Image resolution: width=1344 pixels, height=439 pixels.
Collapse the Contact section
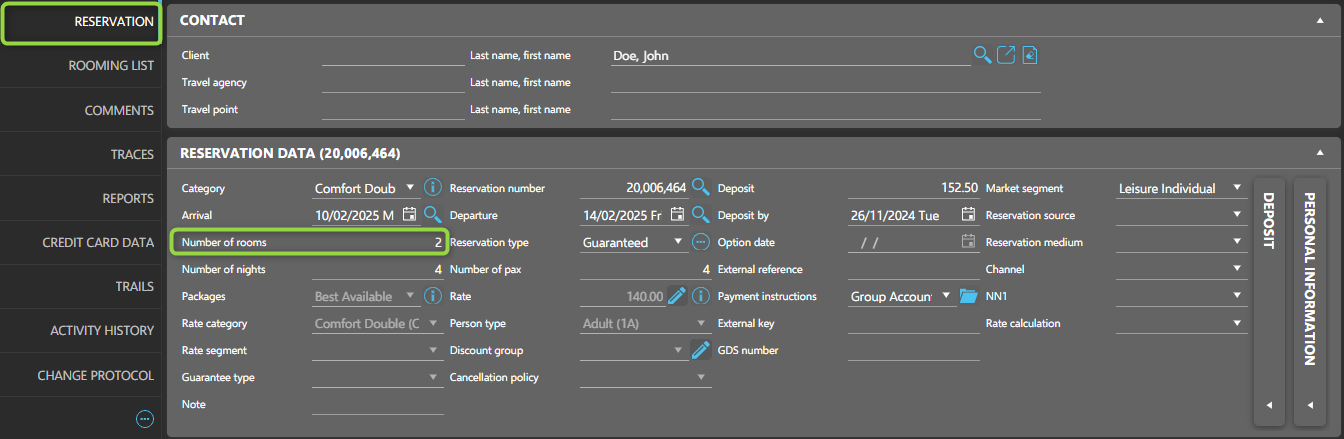tap(1319, 20)
